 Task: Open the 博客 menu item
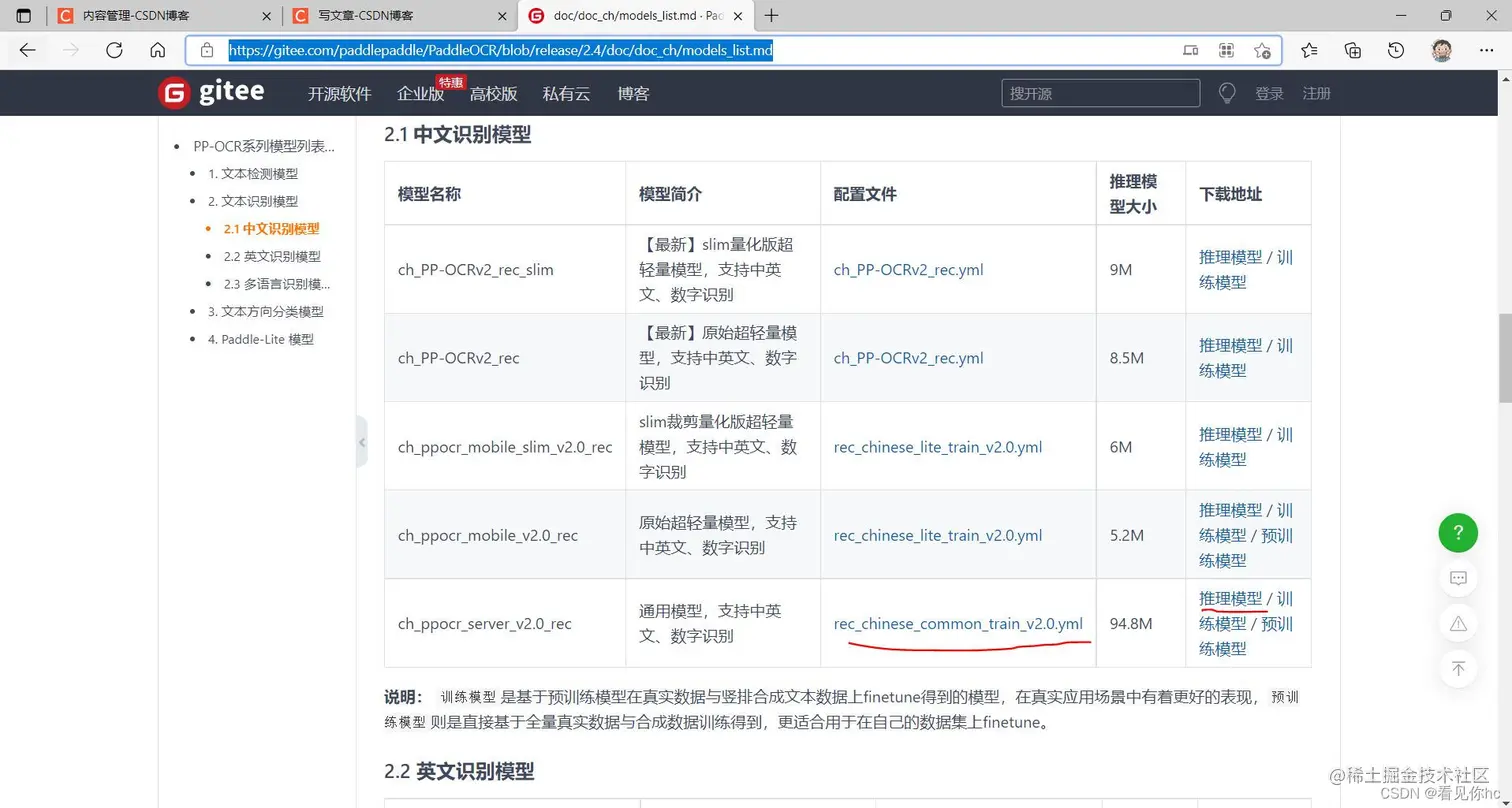coord(633,94)
